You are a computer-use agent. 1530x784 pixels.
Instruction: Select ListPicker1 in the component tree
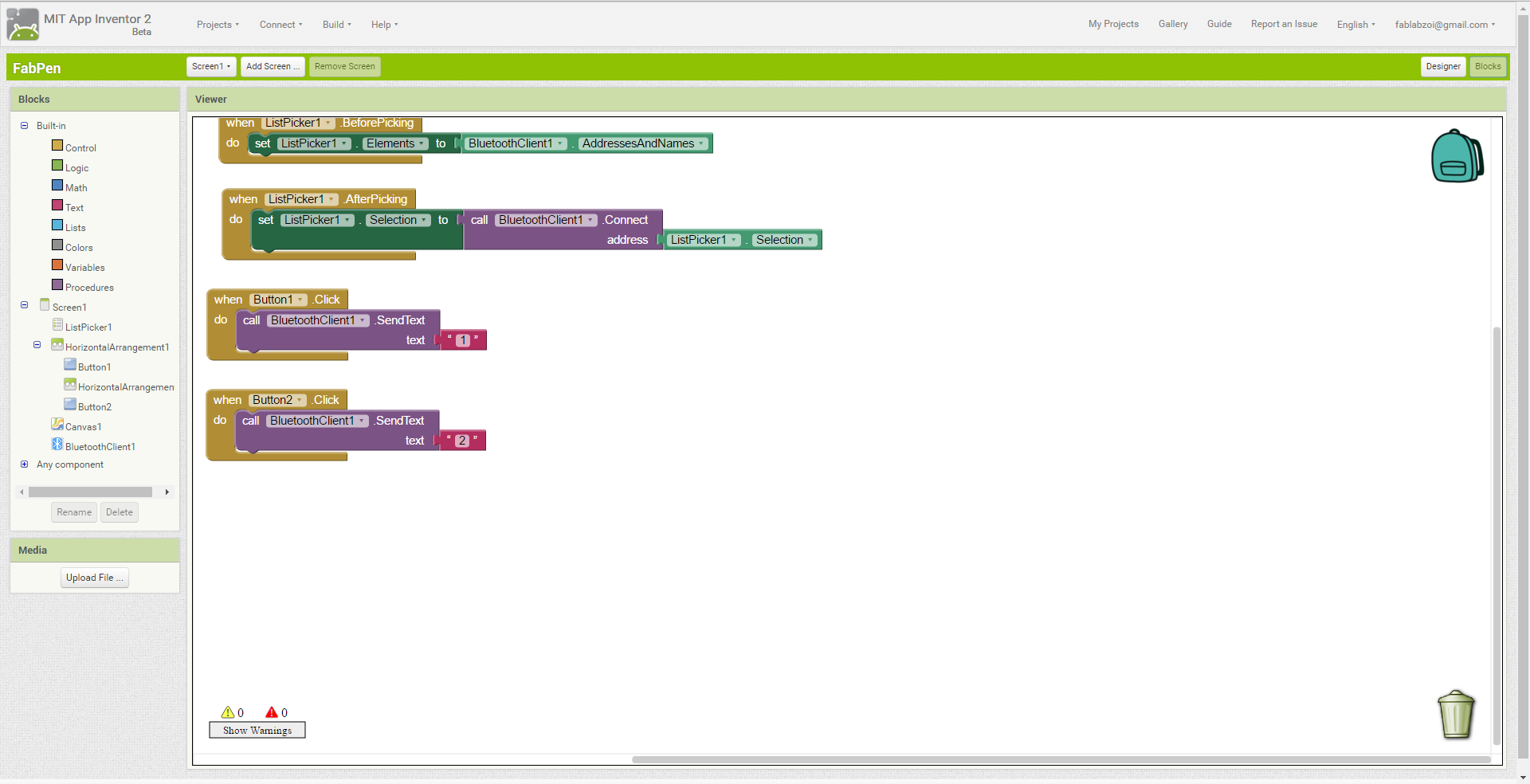click(x=88, y=327)
